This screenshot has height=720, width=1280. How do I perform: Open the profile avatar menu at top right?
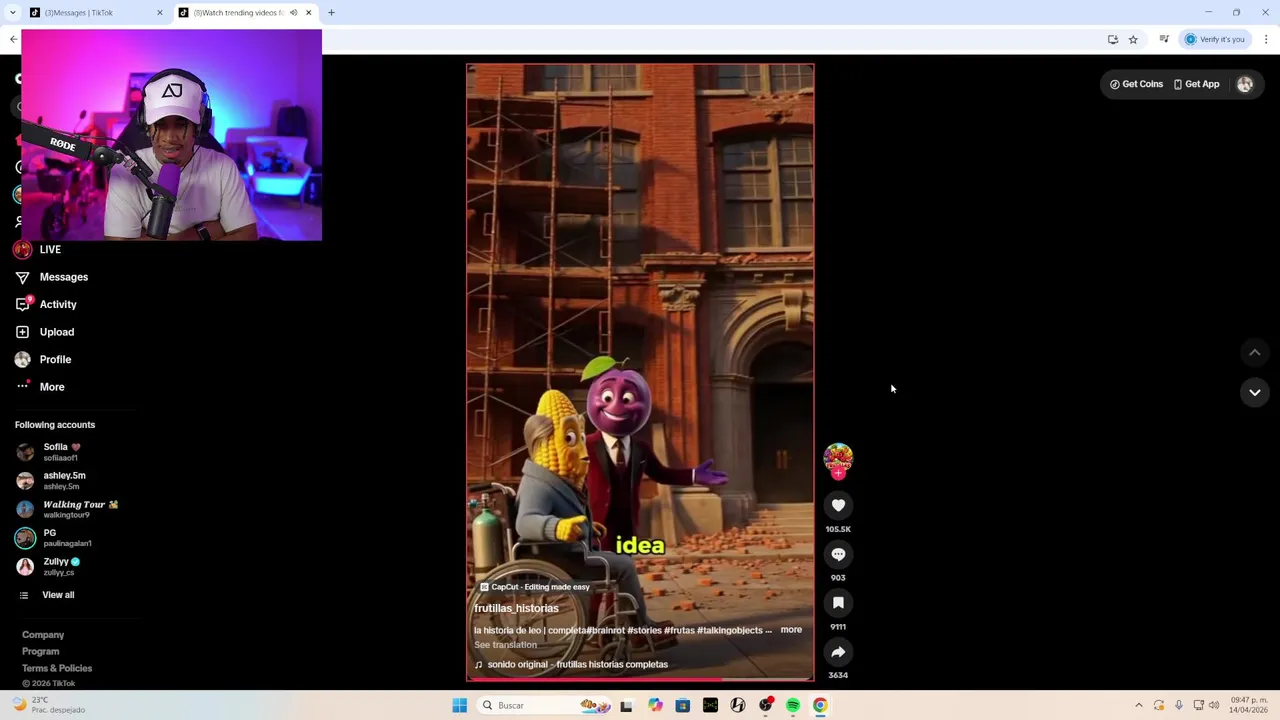coord(1245,85)
